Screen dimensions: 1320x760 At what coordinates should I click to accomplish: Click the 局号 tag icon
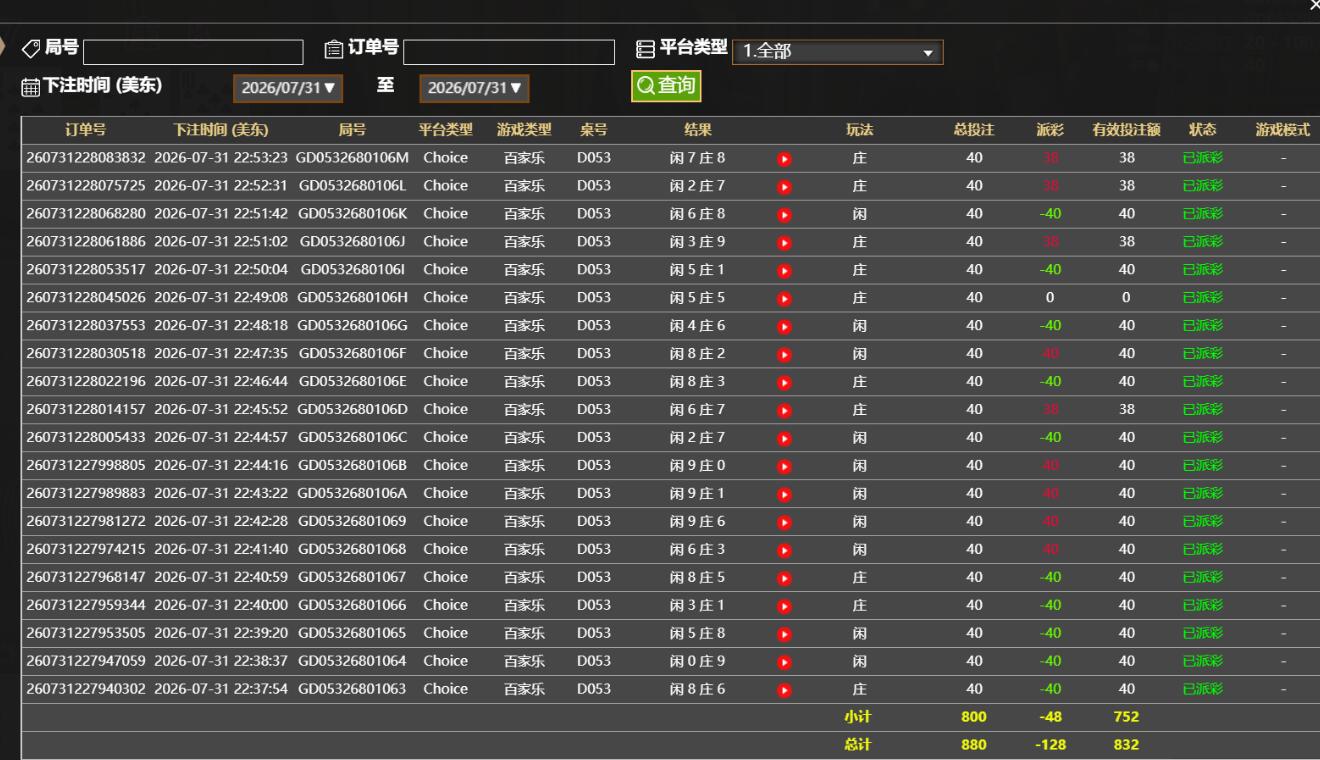[31, 48]
